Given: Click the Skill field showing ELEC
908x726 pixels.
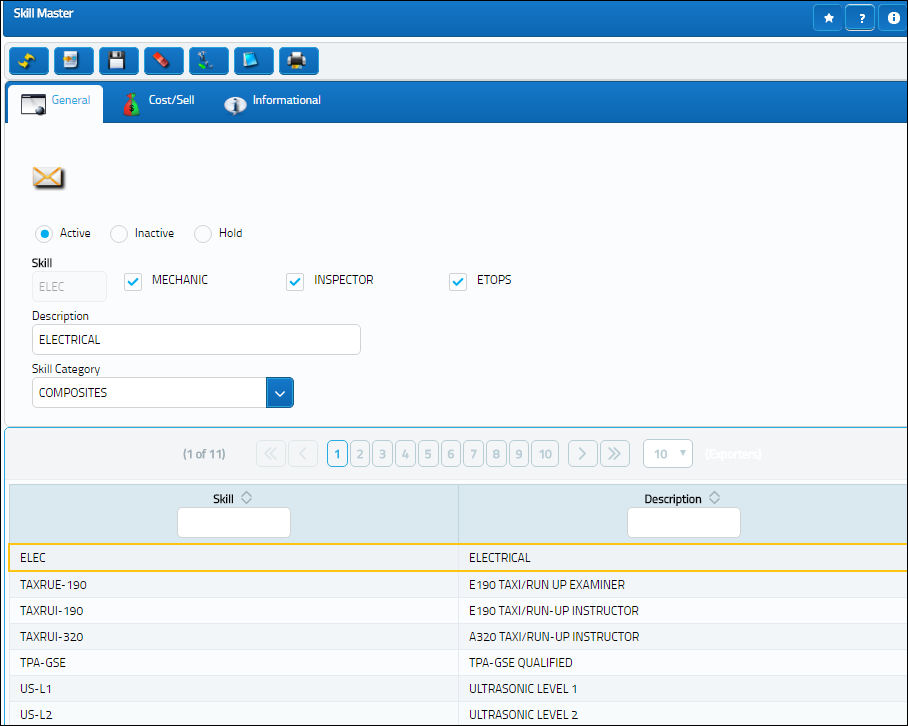Looking at the screenshot, I should point(69,287).
